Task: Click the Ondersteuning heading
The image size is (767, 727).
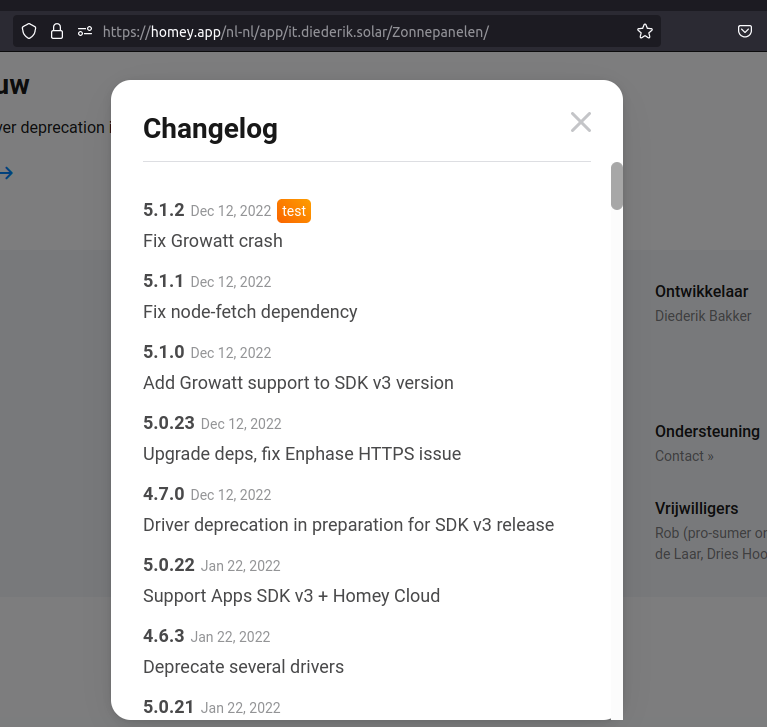Action: click(707, 432)
